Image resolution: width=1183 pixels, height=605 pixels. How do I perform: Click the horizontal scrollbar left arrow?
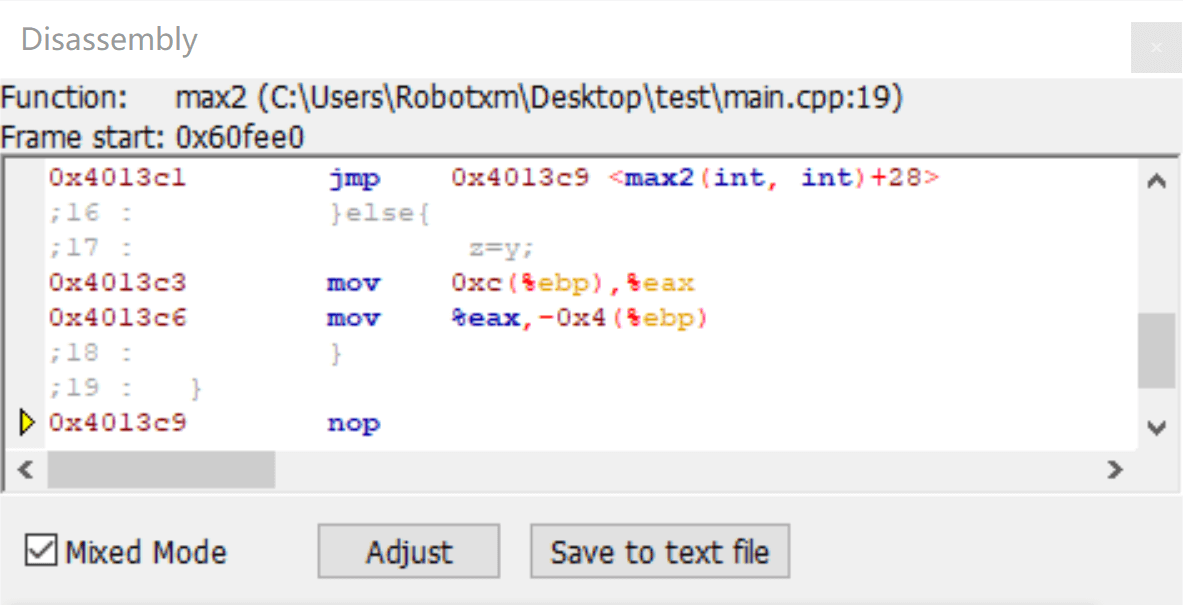pyautogui.click(x=26, y=469)
